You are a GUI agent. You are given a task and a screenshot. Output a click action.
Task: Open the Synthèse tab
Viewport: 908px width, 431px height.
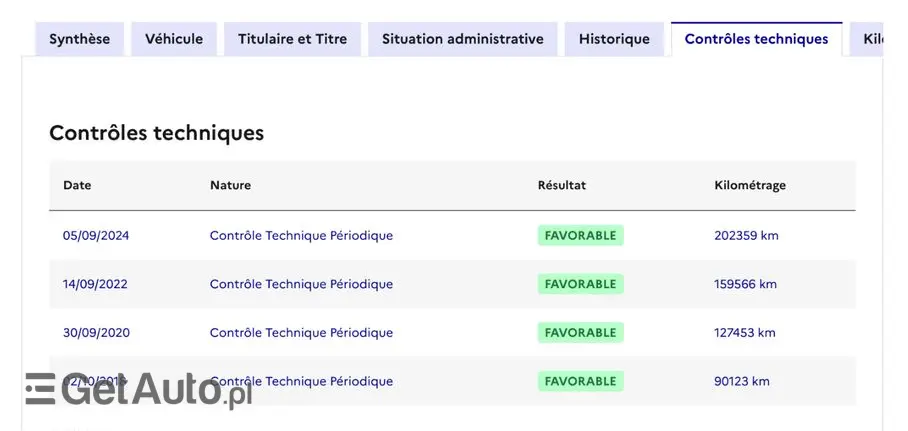(x=80, y=39)
